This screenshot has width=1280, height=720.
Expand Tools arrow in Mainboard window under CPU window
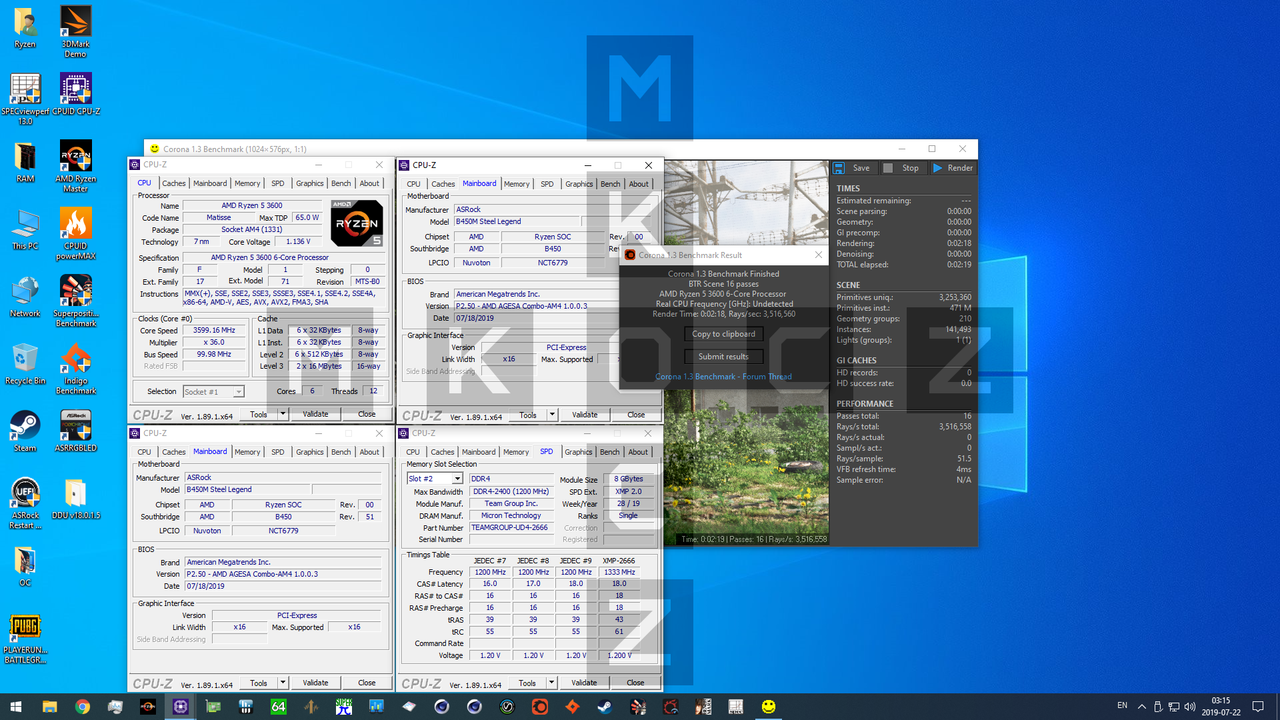click(283, 683)
